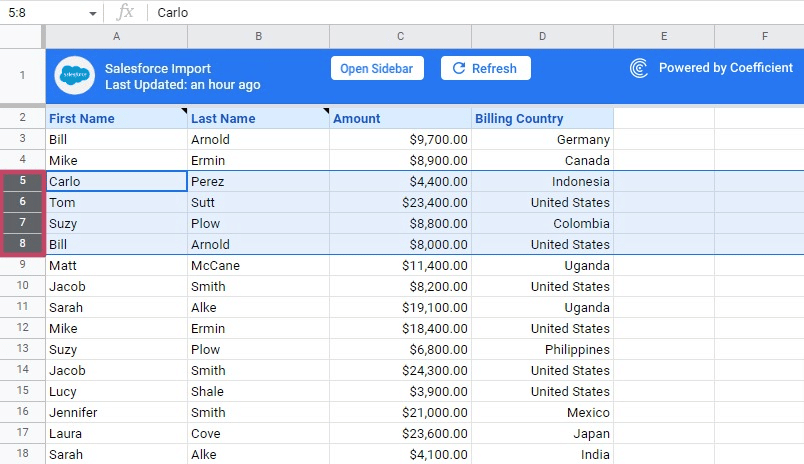Select the cell containing Sutt
Viewport: 804px width, 464px height.
[258, 203]
